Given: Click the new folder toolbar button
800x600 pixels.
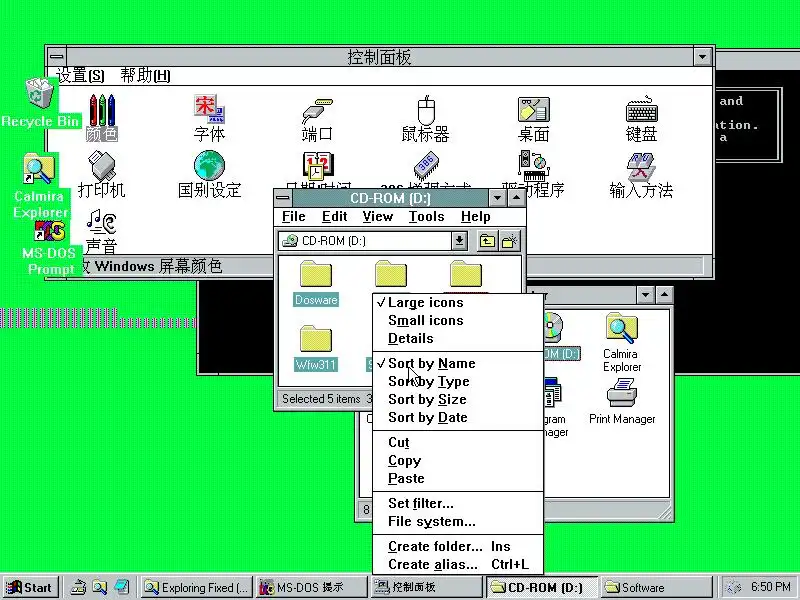Looking at the screenshot, I should coord(510,241).
